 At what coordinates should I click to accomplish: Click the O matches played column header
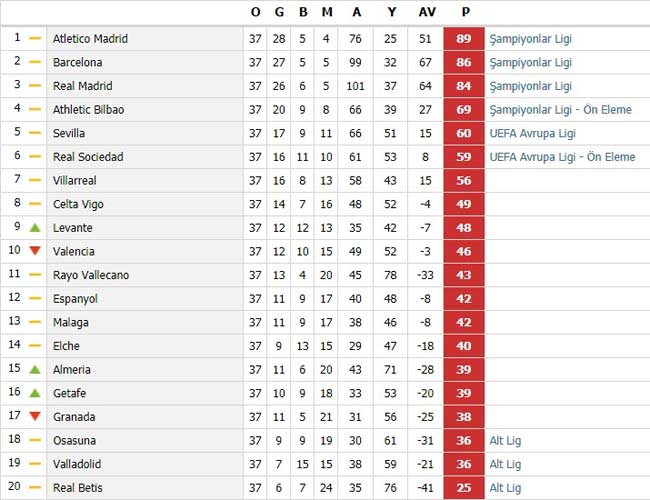tap(256, 12)
